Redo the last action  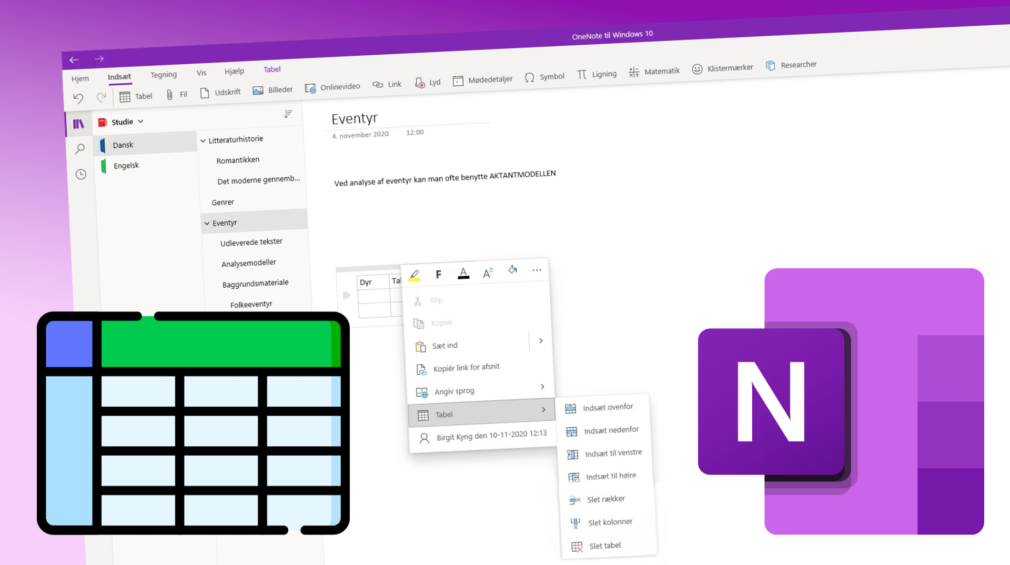pyautogui.click(x=101, y=97)
